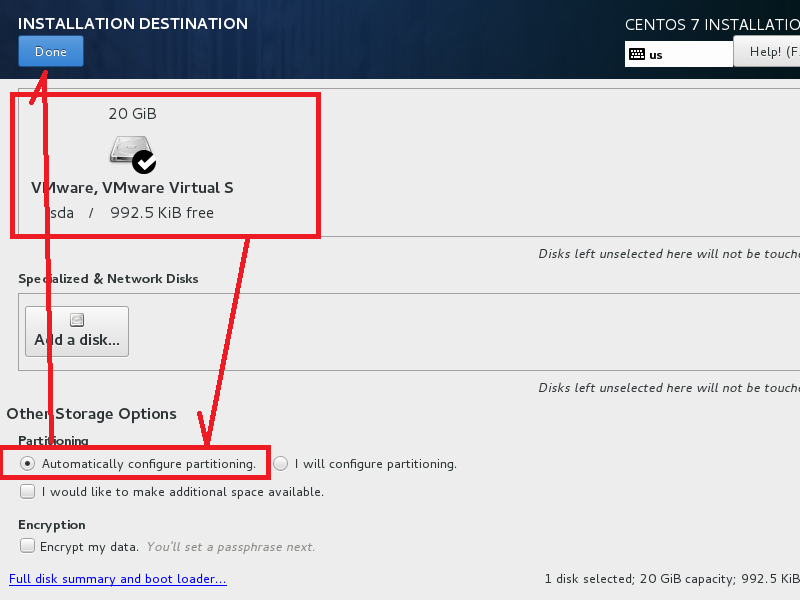This screenshot has width=800, height=600.
Task: Click the Done button
Action: (51, 52)
